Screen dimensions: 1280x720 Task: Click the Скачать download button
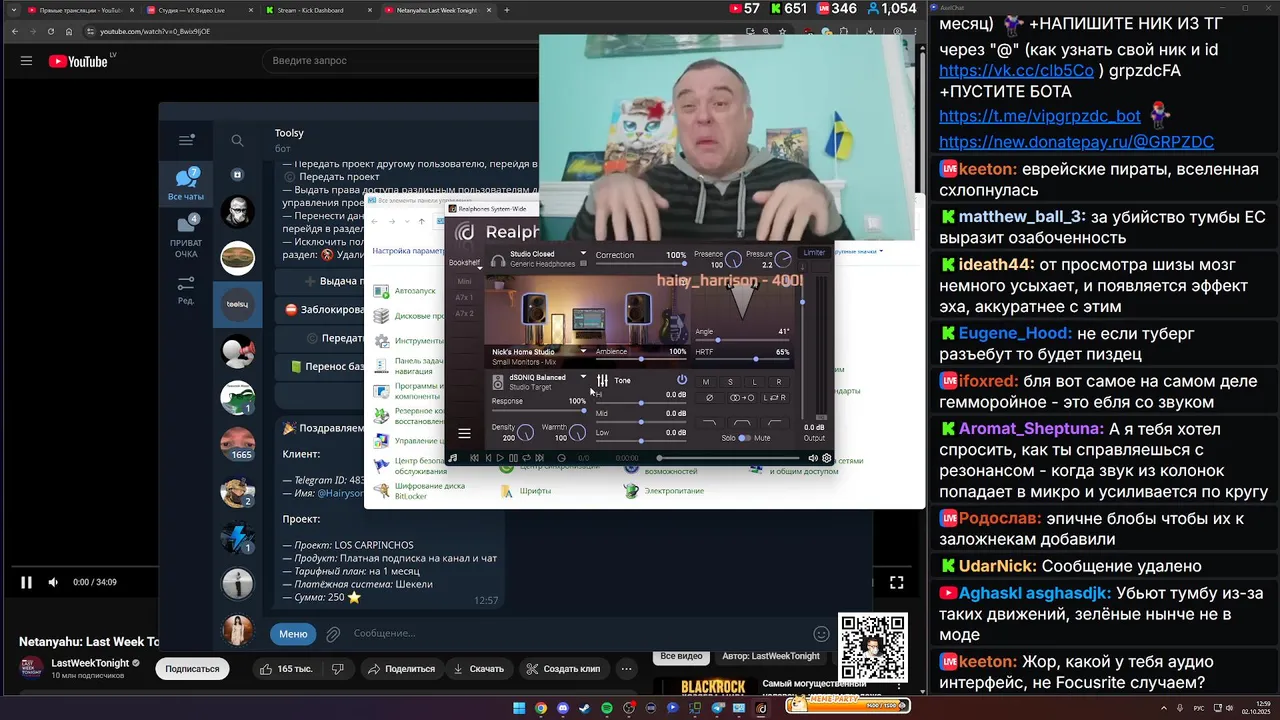478,669
